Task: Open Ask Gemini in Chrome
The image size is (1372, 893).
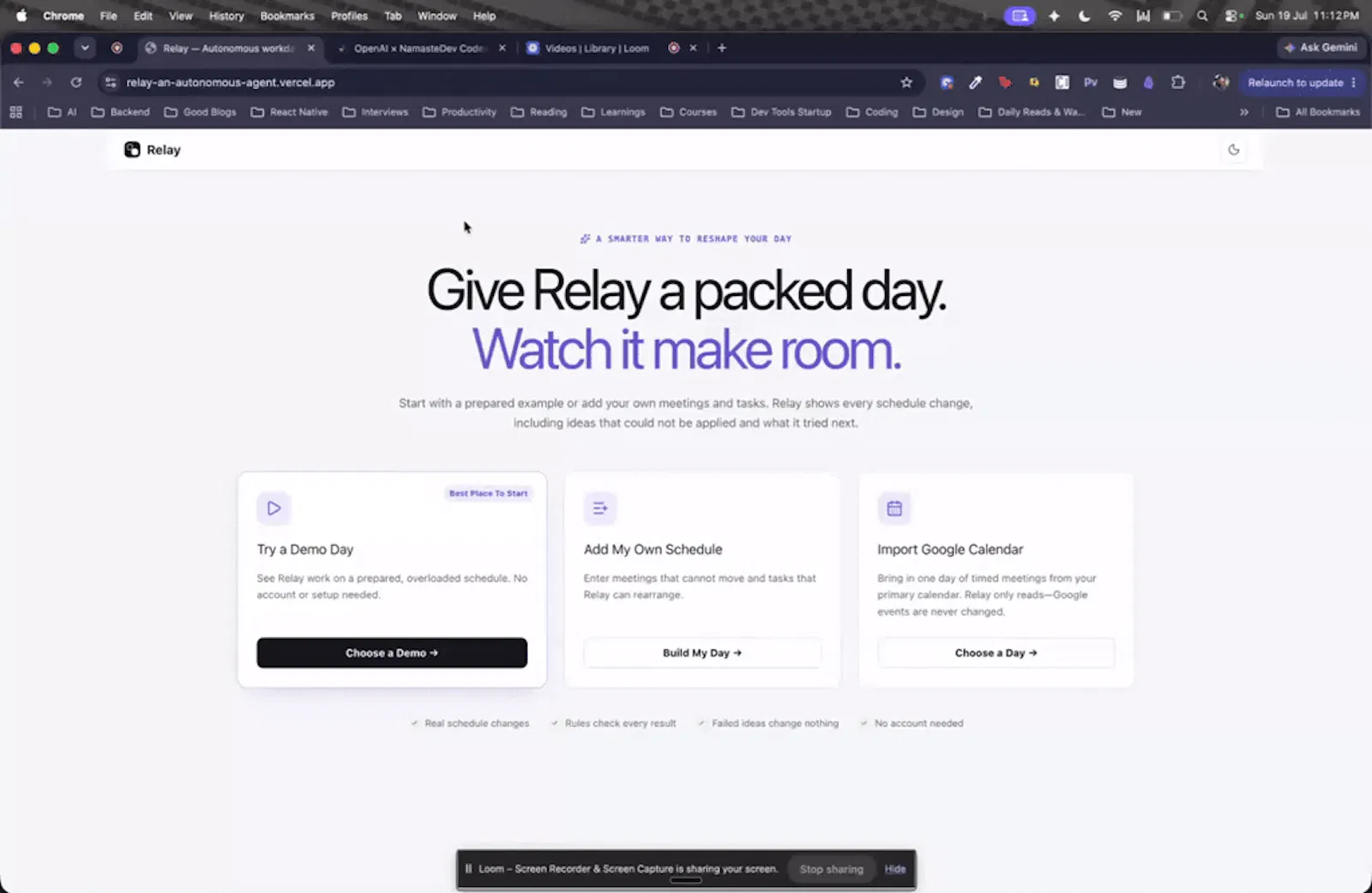Action: tap(1321, 48)
